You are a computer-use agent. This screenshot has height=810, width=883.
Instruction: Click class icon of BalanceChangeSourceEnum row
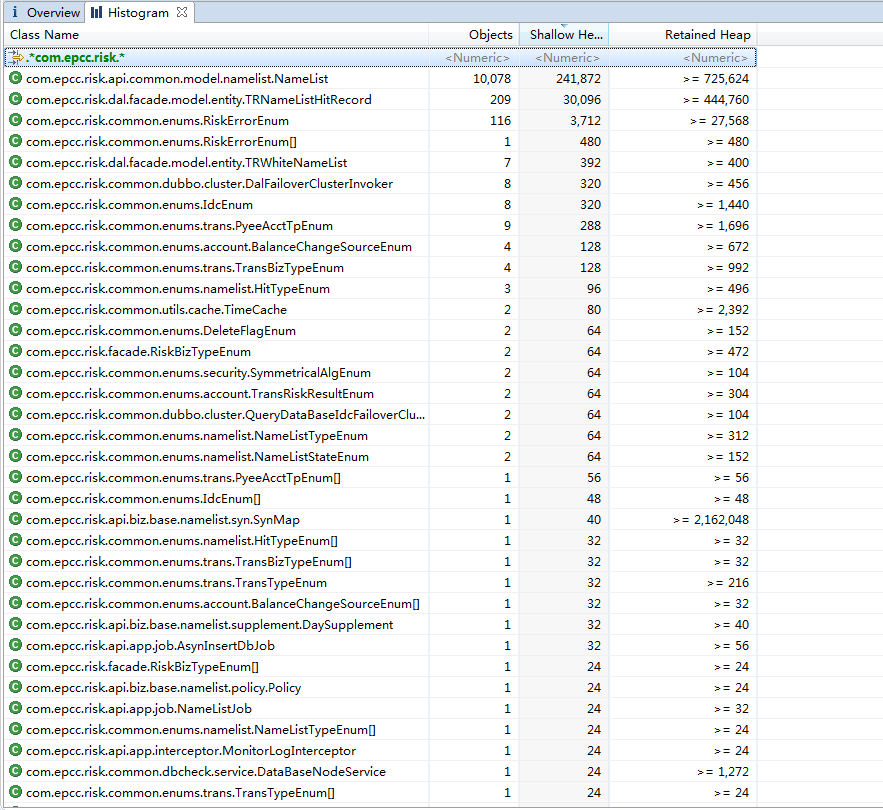point(16,246)
